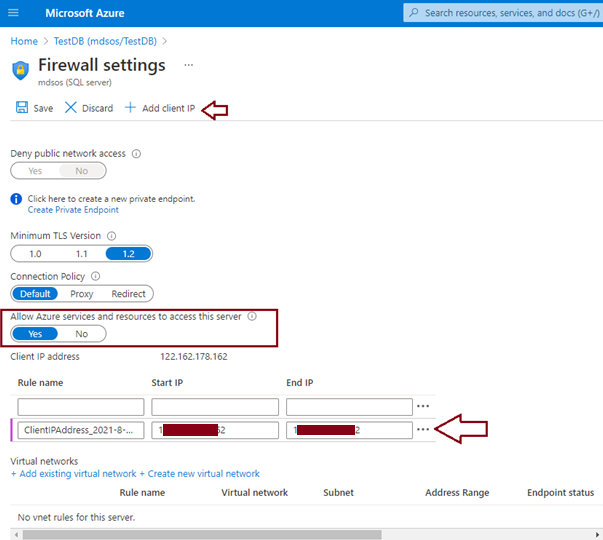
Task: Click the empty Start IP input field
Action: click(x=215, y=407)
